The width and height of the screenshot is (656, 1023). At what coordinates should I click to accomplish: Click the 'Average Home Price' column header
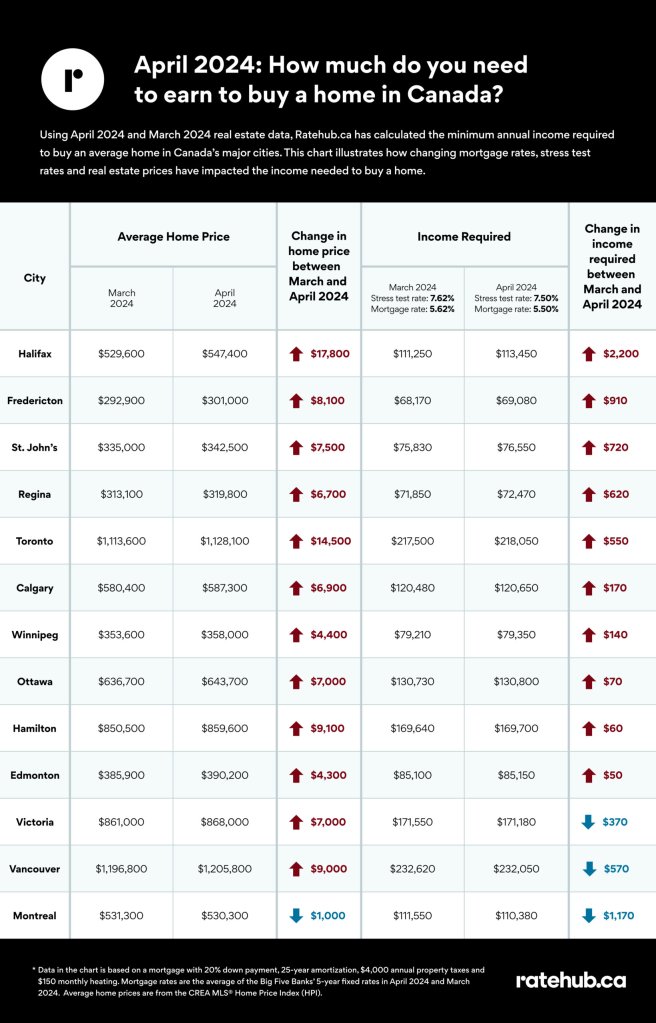coord(173,237)
